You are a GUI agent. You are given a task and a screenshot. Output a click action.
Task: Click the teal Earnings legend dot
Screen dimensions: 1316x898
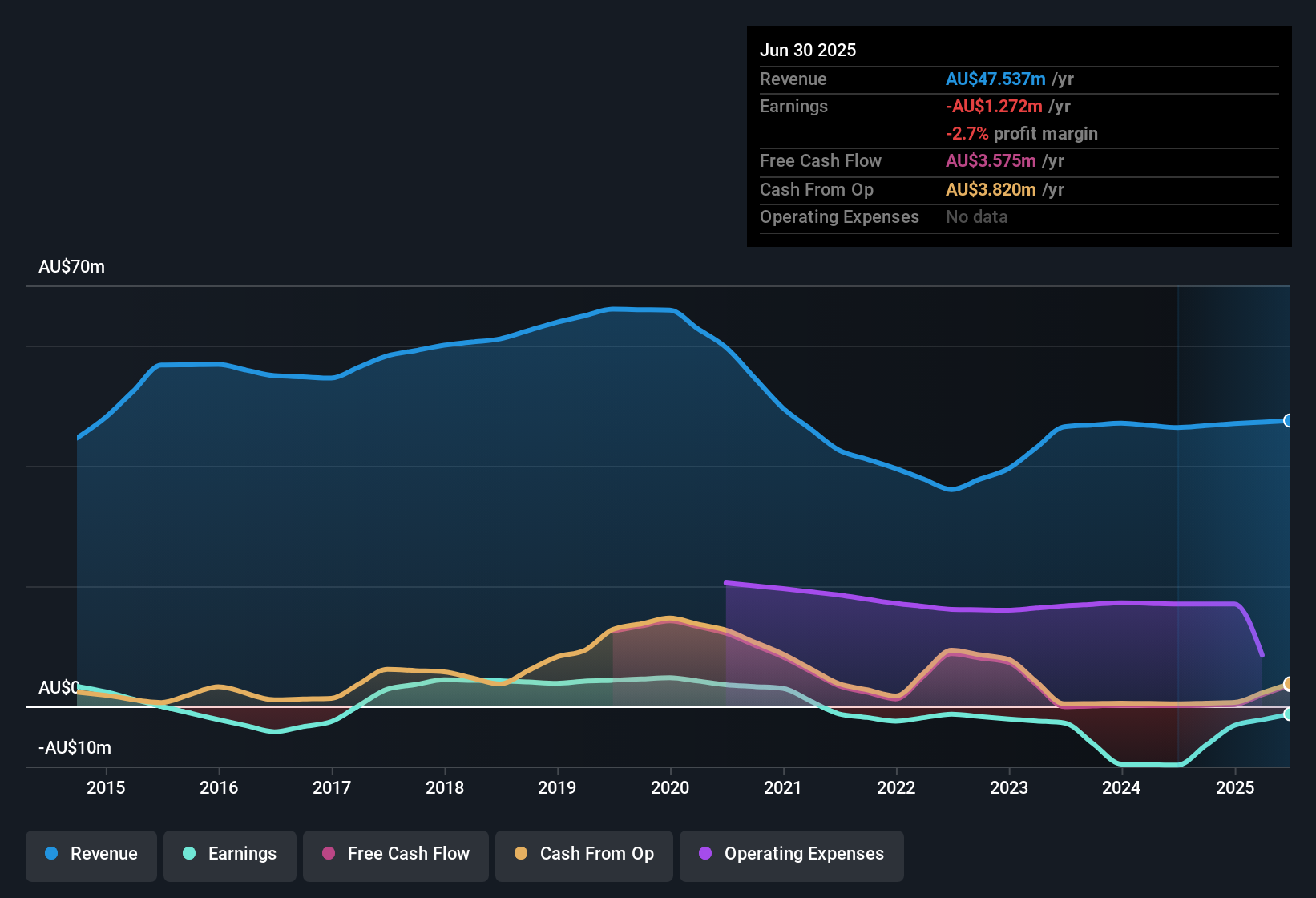pyautogui.click(x=188, y=854)
